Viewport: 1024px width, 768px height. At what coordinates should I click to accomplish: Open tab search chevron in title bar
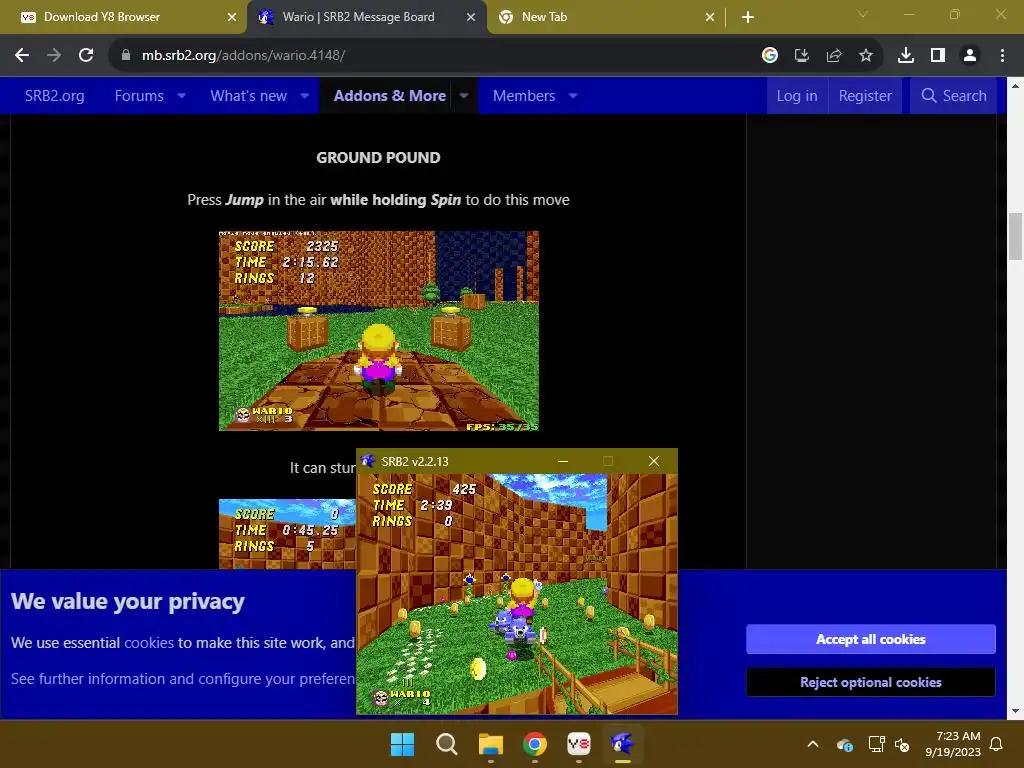pyautogui.click(x=863, y=14)
